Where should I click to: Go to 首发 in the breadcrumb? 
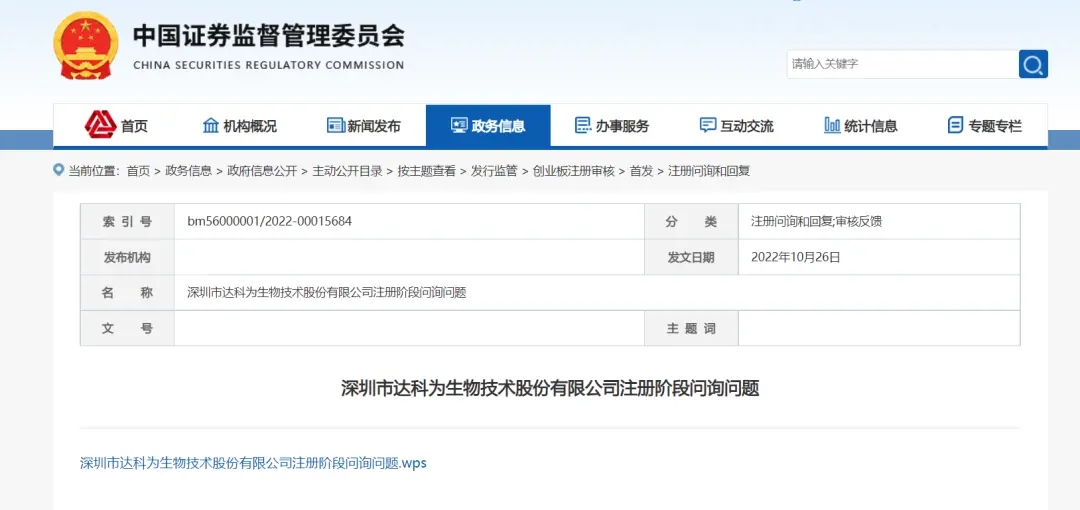click(x=641, y=171)
